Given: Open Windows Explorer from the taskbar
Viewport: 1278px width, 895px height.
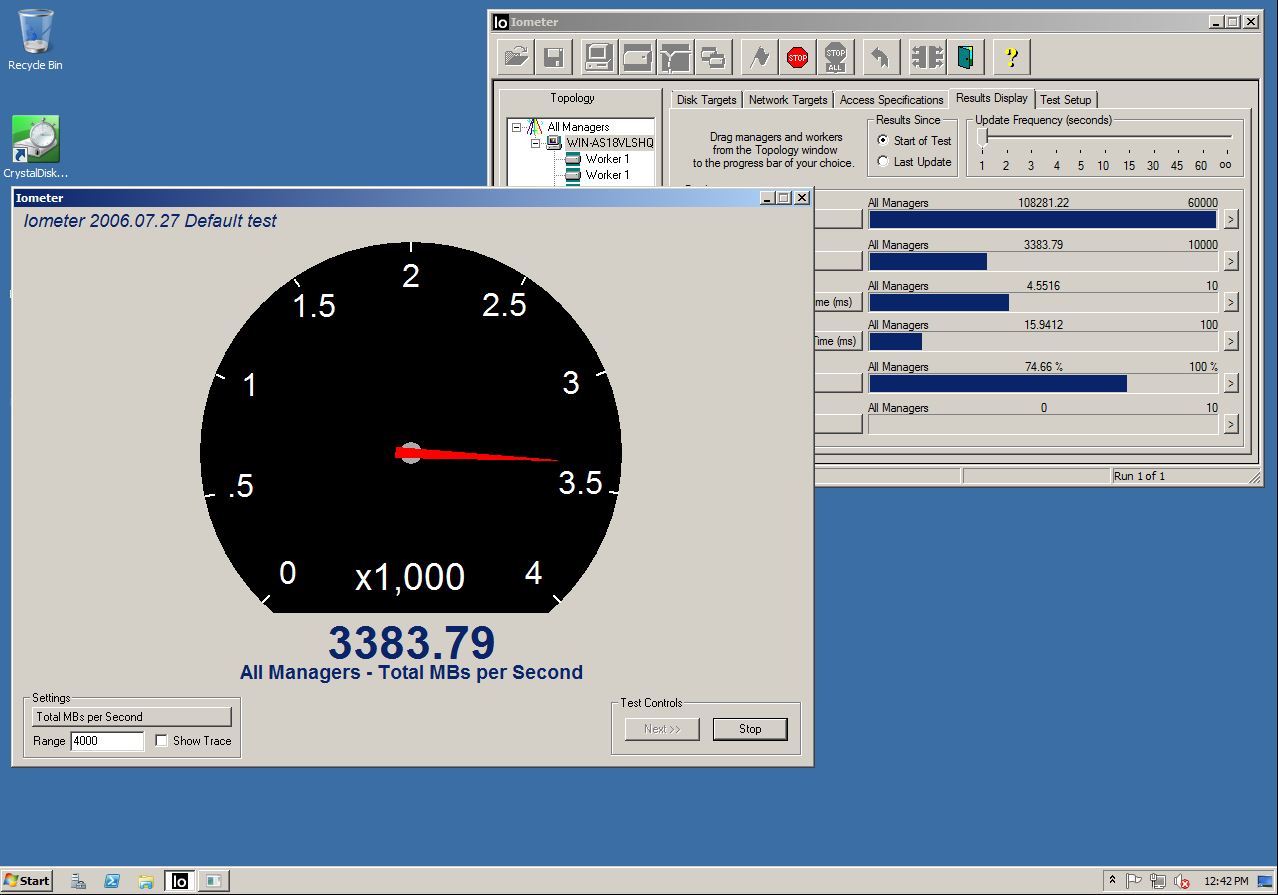Looking at the screenshot, I should 146,881.
